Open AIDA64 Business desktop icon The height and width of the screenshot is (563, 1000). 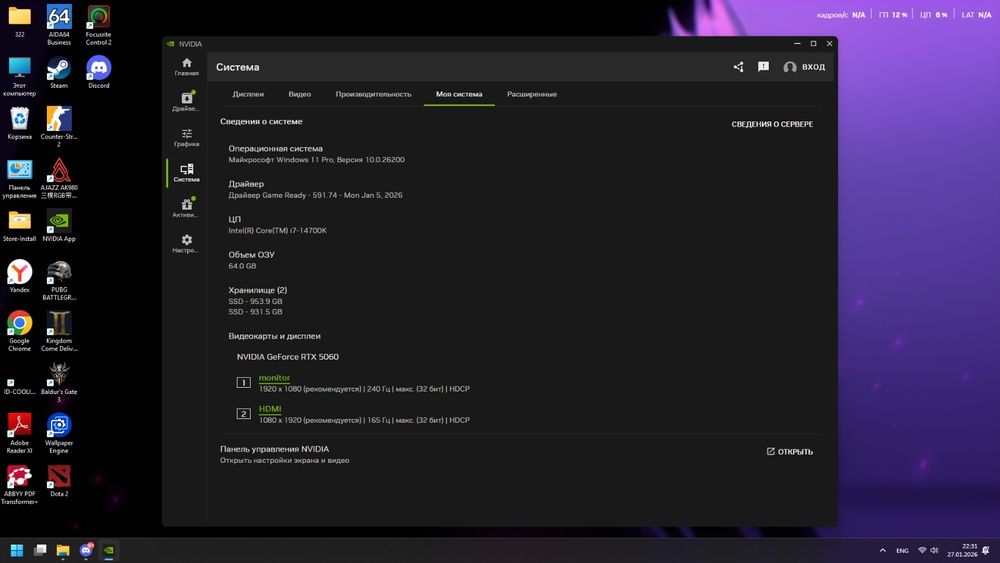pos(59,24)
